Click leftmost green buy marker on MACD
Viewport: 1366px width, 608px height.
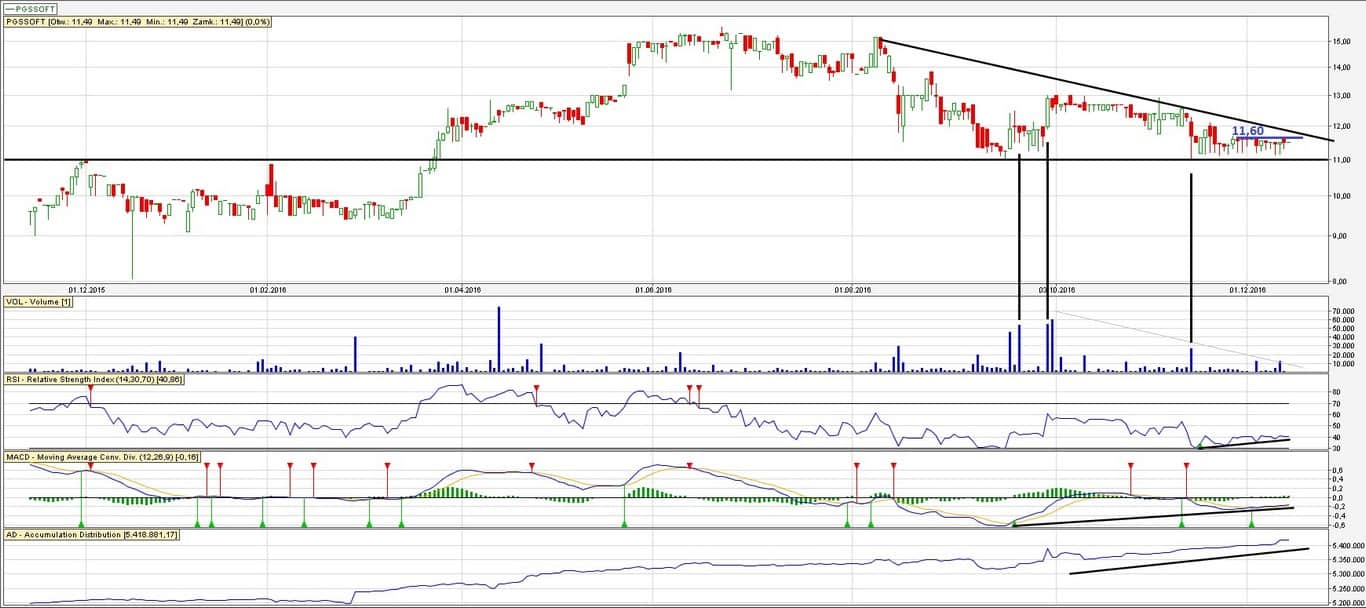coord(81,522)
